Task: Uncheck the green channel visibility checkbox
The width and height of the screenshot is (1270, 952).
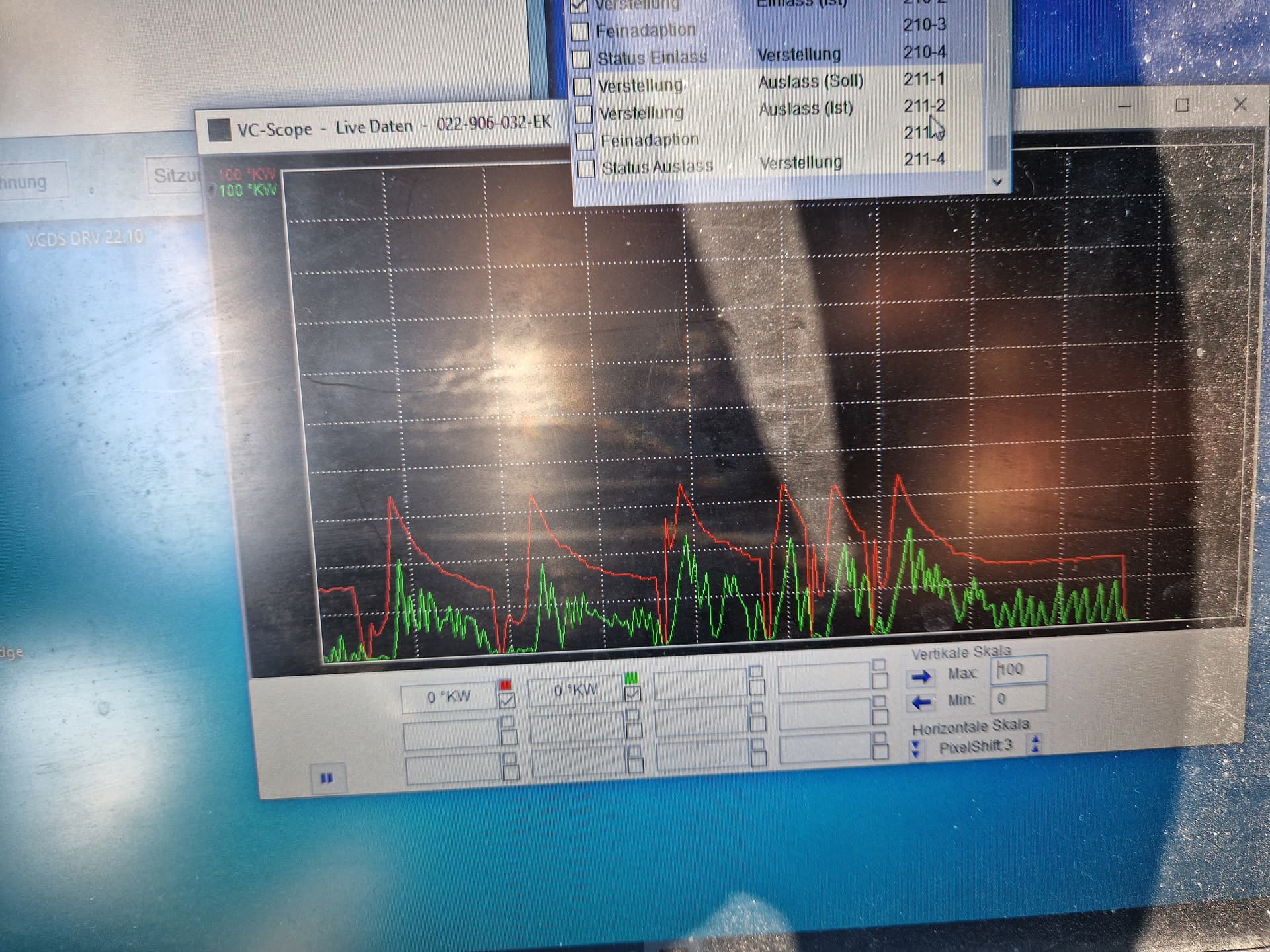Action: coord(632,694)
